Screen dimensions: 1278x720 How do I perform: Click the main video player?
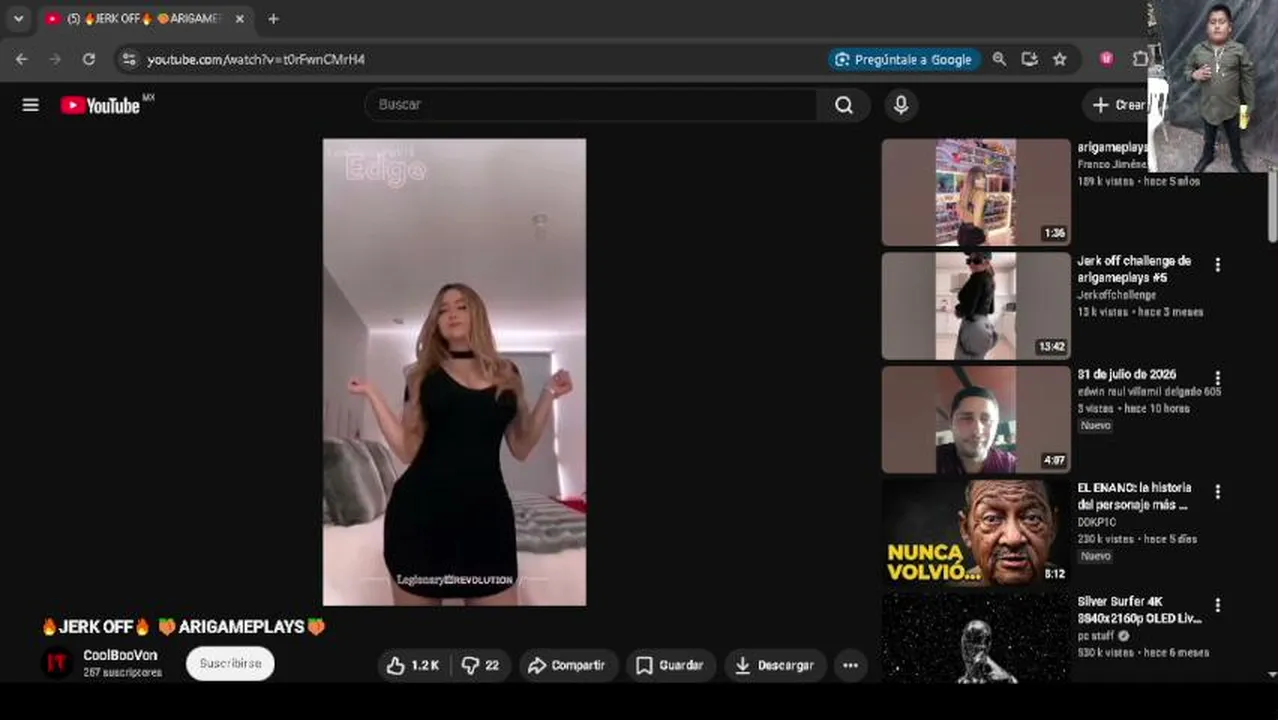[454, 372]
